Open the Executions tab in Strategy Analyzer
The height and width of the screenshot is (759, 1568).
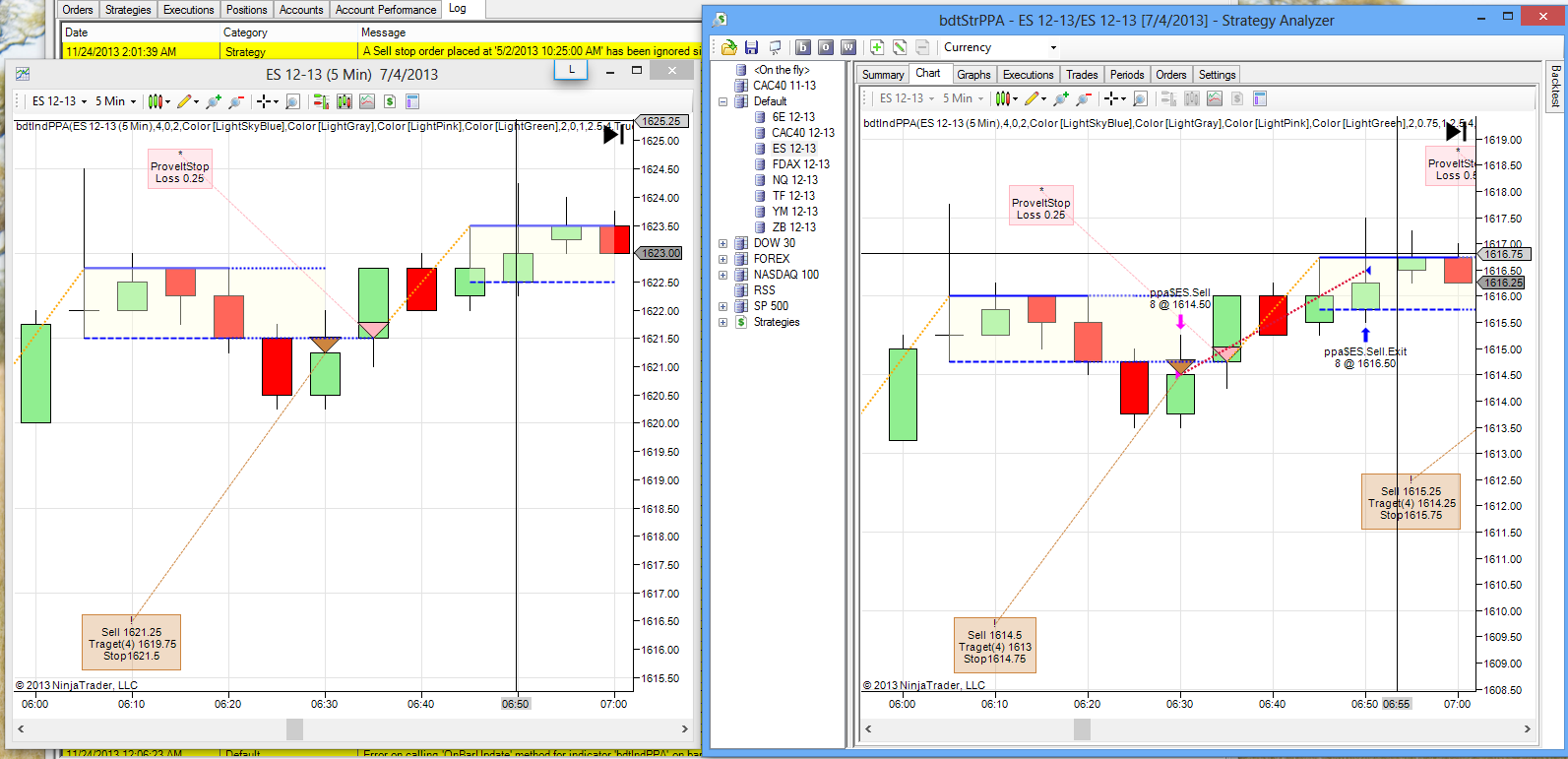point(1028,75)
